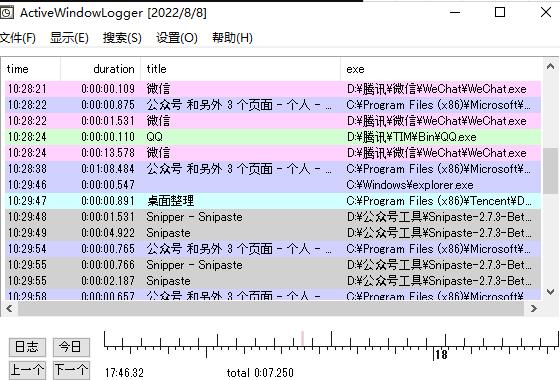Open the 文件(F) menu

(x=18, y=38)
